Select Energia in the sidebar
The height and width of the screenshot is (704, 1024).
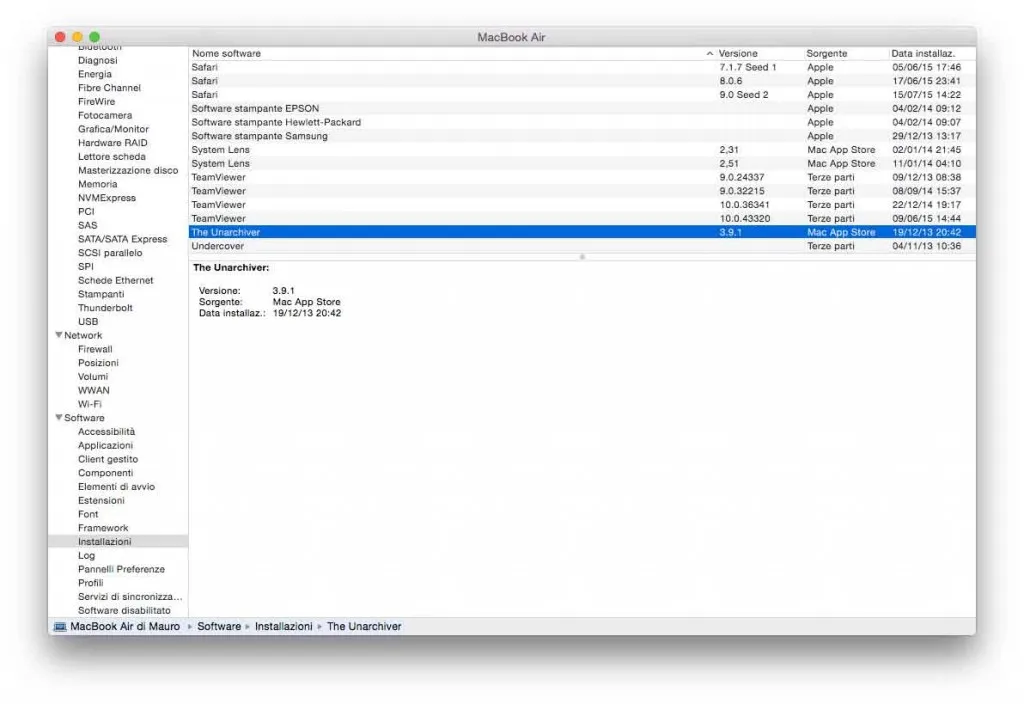(x=95, y=74)
